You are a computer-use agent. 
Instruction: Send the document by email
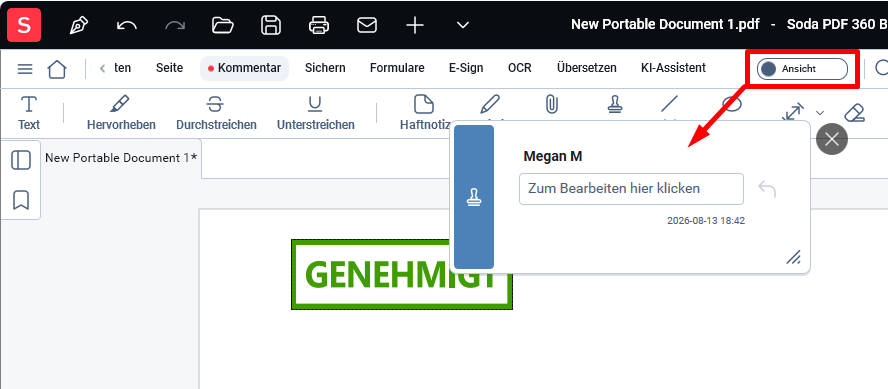click(x=367, y=25)
